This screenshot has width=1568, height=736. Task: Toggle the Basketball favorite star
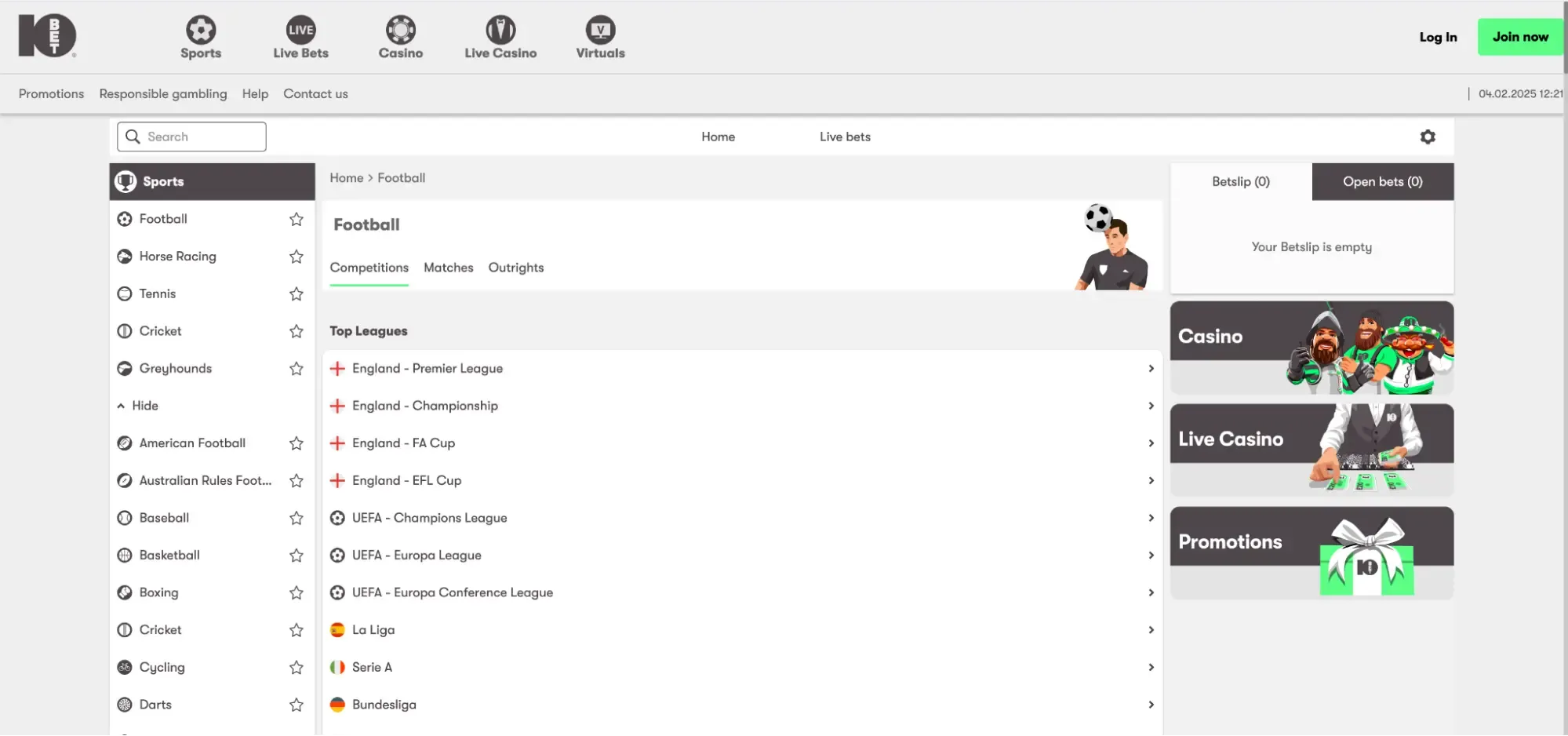tap(297, 556)
